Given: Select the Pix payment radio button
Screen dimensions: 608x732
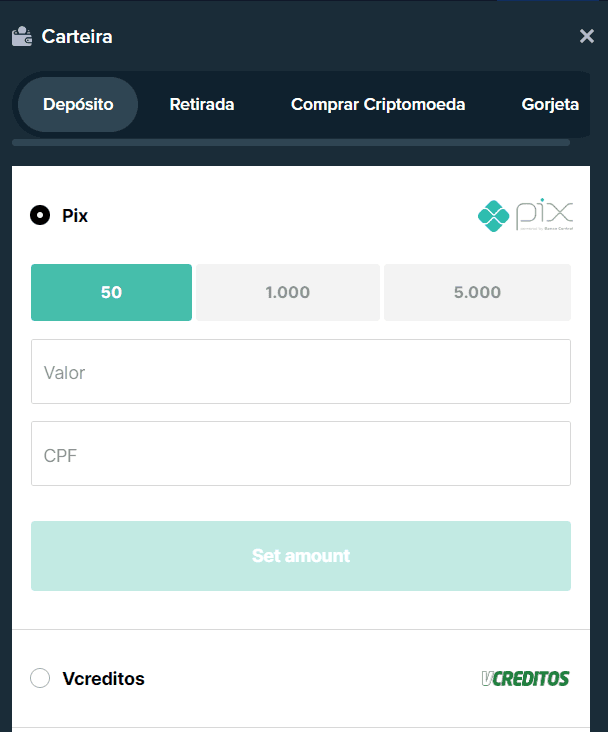Looking at the screenshot, I should tap(40, 215).
